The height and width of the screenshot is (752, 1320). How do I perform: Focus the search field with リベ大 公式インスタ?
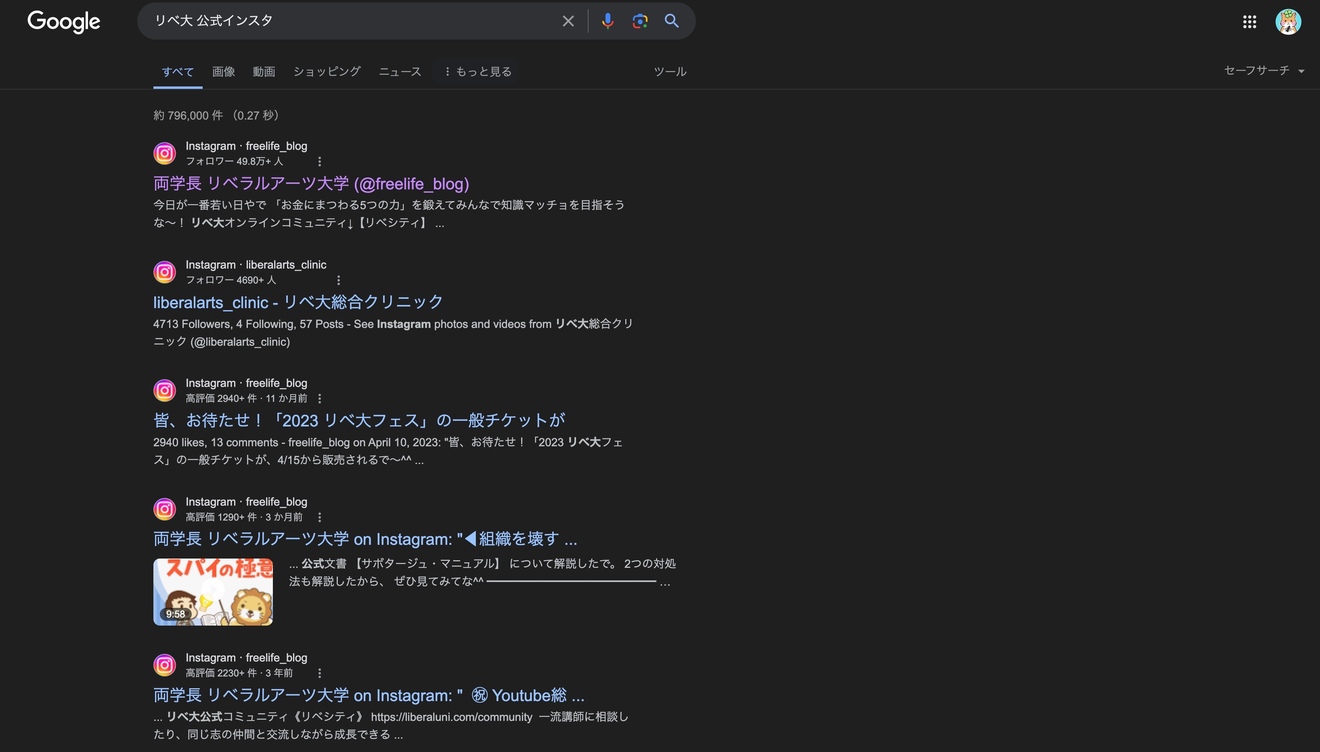(350, 21)
